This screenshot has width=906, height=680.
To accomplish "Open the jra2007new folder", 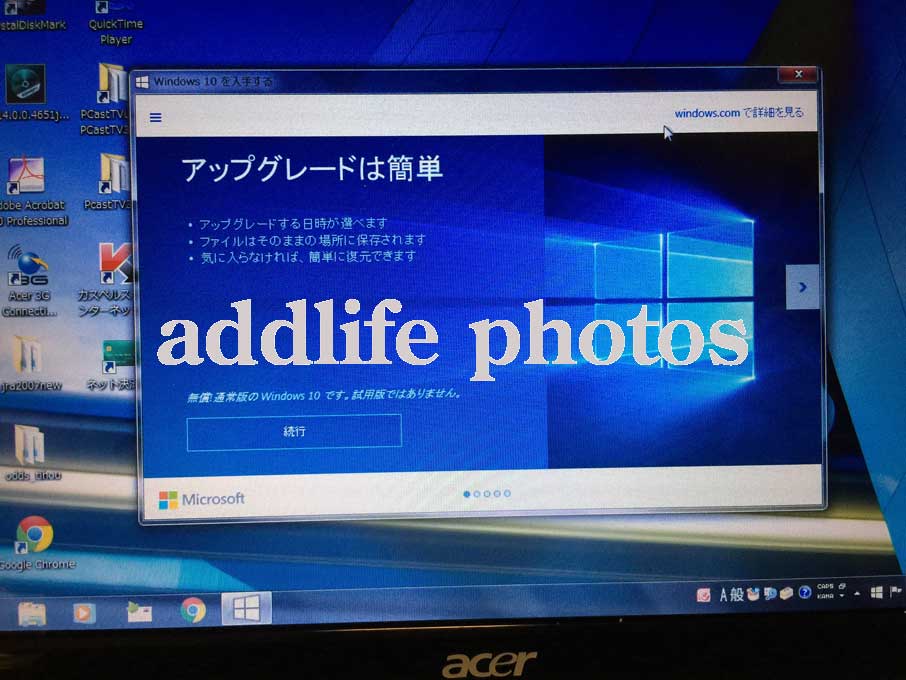I will tap(29, 364).
